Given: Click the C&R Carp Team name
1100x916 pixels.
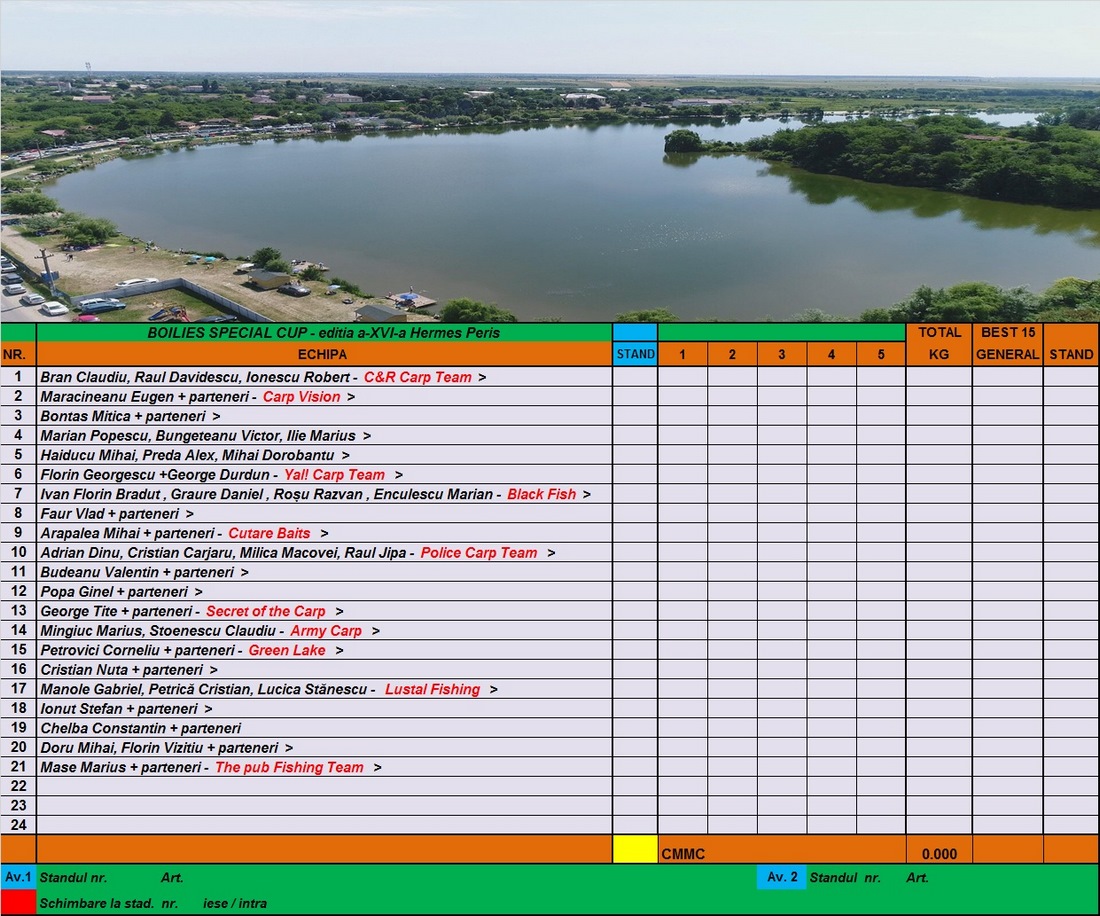Looking at the screenshot, I should pyautogui.click(x=417, y=377).
